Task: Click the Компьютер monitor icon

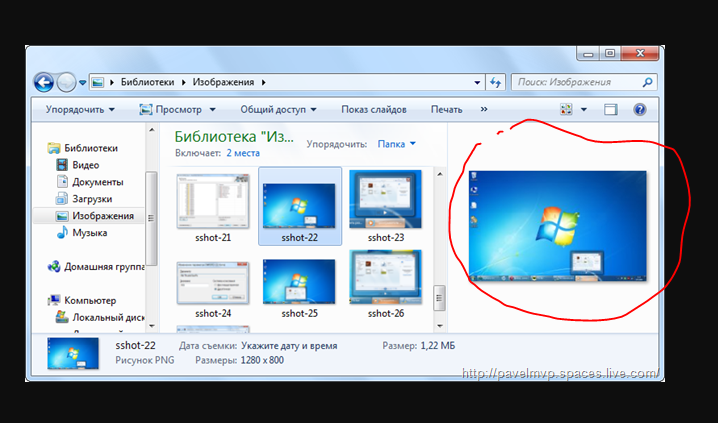Action: tap(54, 300)
